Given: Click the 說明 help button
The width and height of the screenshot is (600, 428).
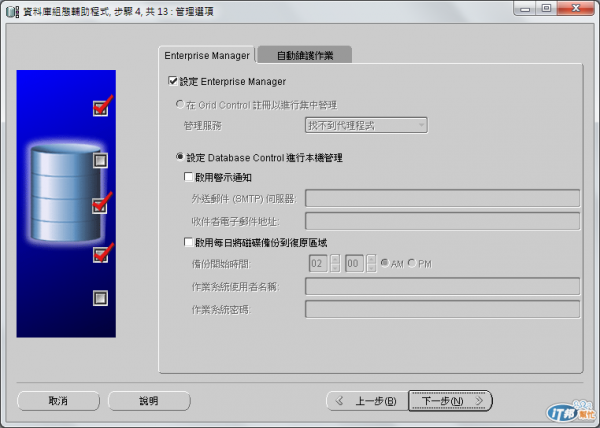Looking at the screenshot, I should pyautogui.click(x=149, y=401).
